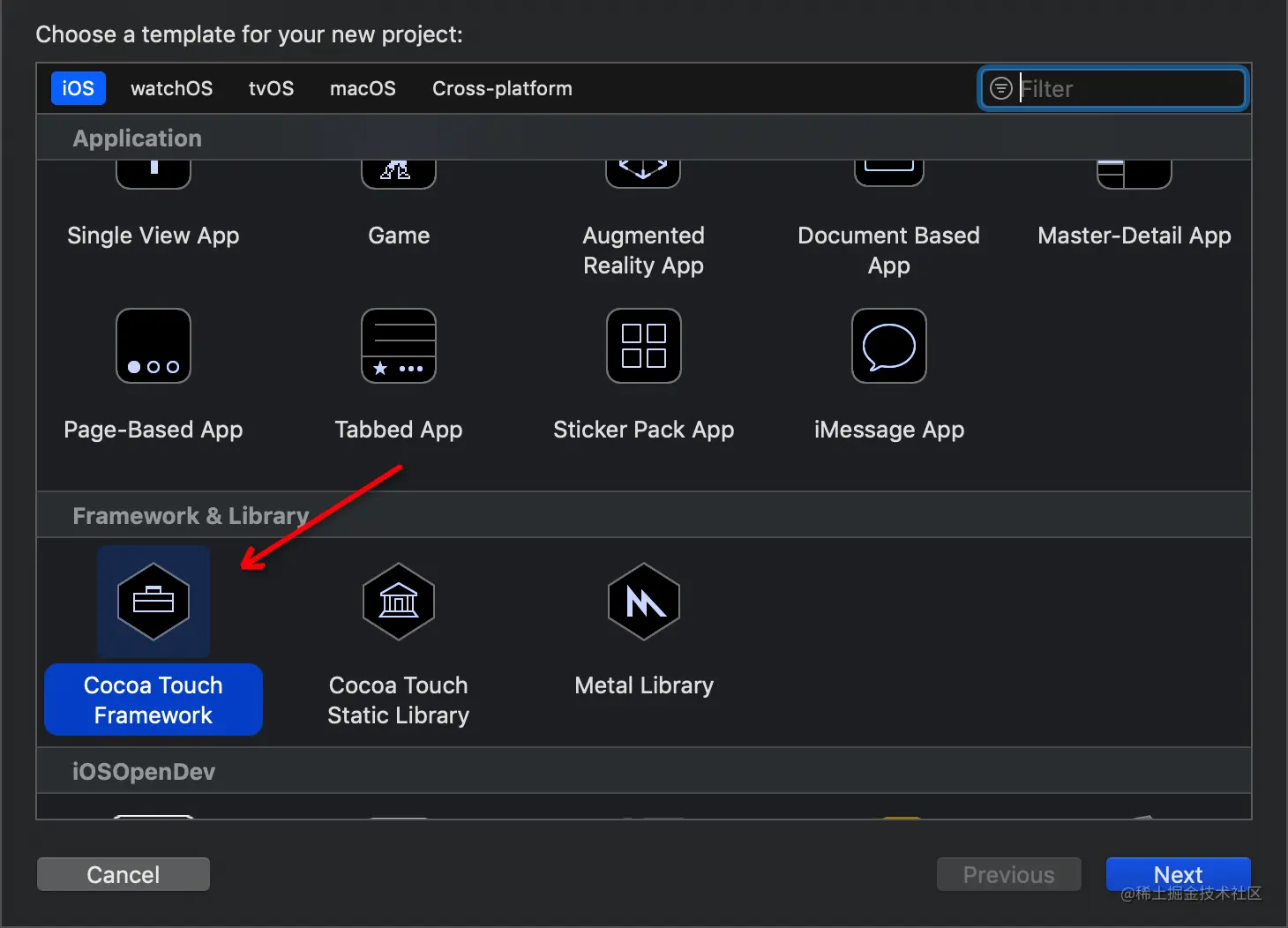This screenshot has width=1288, height=928.
Task: Choose the iMessage App speech bubble icon
Action: (889, 346)
